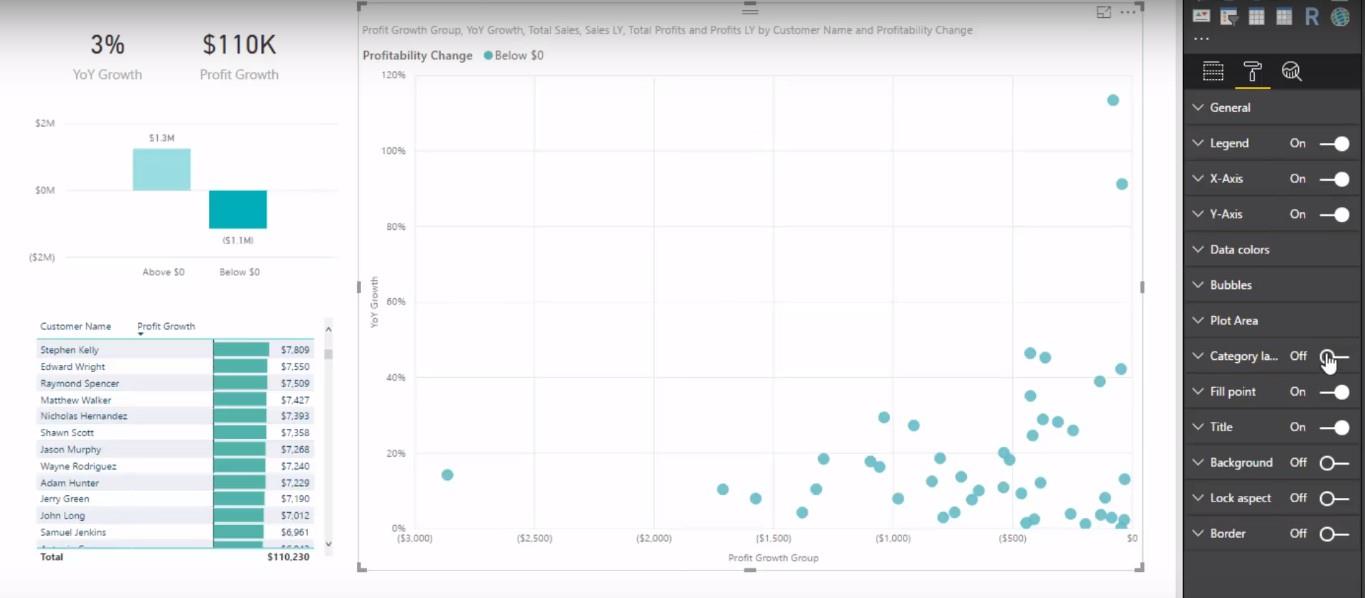Select the highest bubble above 100% YoY
The width and height of the screenshot is (1365, 598).
tap(1113, 100)
